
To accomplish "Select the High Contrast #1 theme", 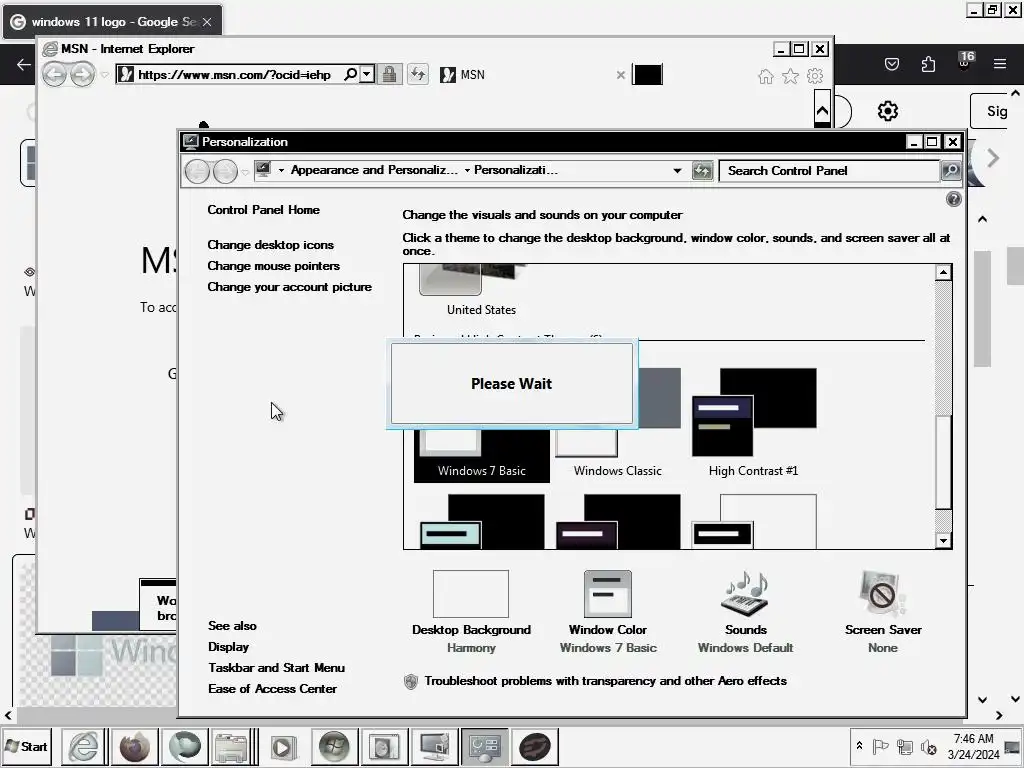I will click(x=754, y=423).
